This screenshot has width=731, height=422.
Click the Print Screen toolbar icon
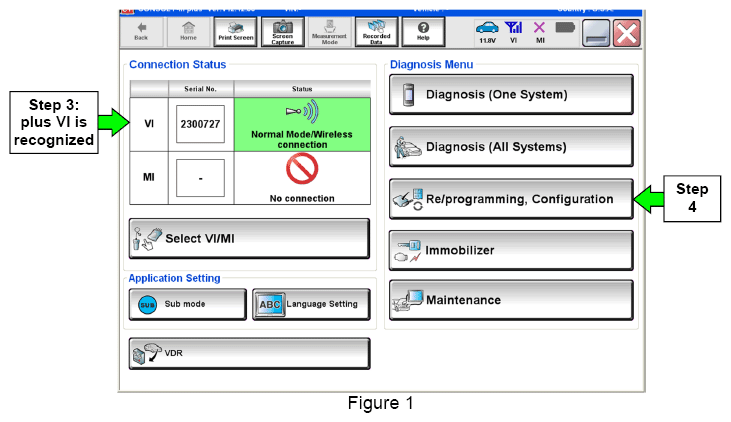pos(235,32)
